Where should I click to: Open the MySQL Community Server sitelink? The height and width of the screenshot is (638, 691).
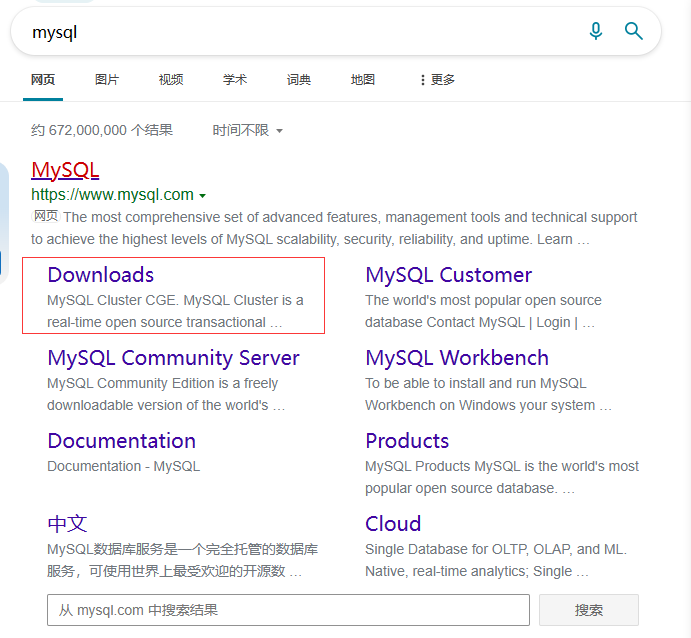173,358
